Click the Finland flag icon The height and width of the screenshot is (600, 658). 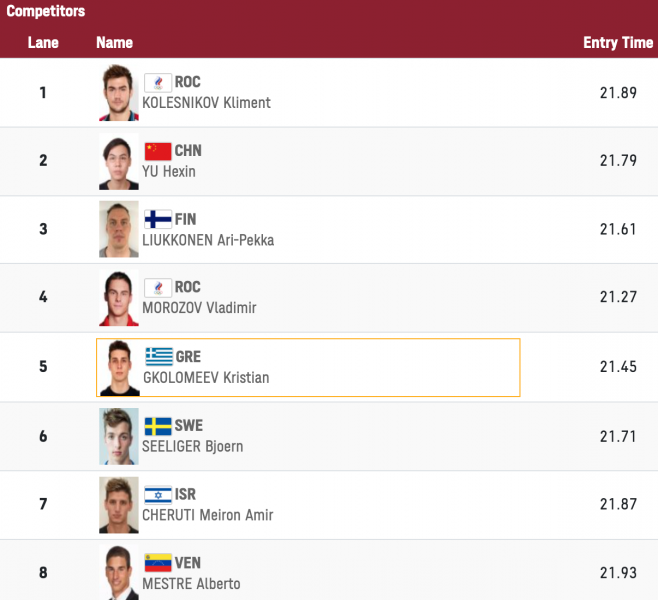coord(158,219)
